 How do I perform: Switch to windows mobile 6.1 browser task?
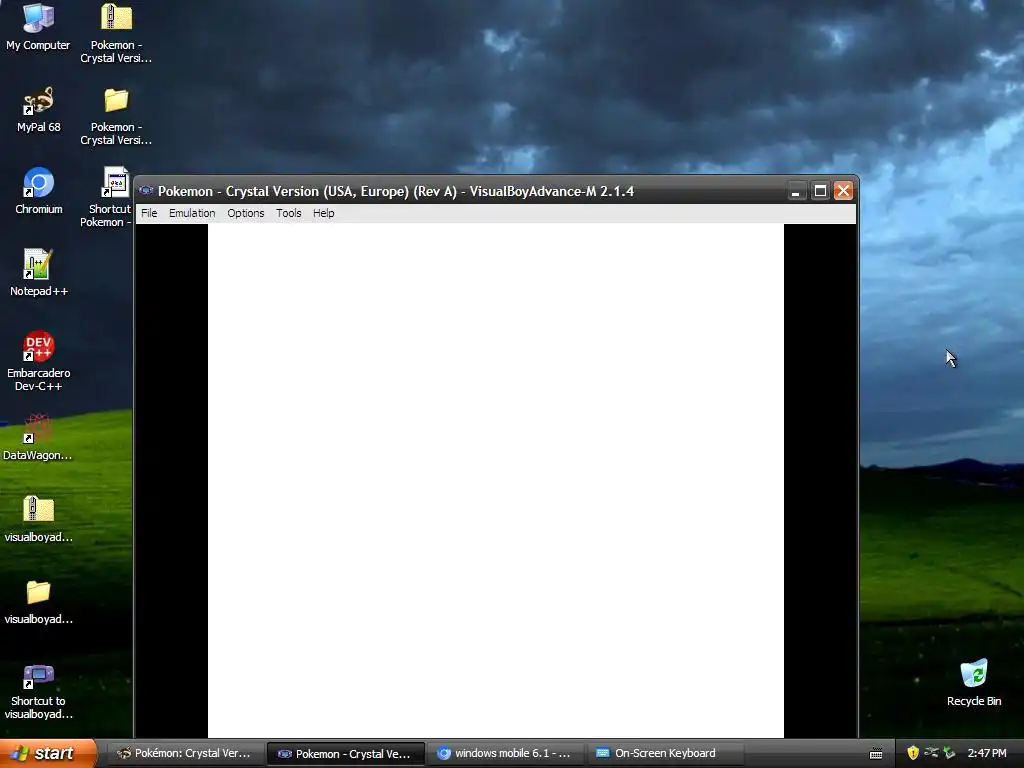coord(505,753)
